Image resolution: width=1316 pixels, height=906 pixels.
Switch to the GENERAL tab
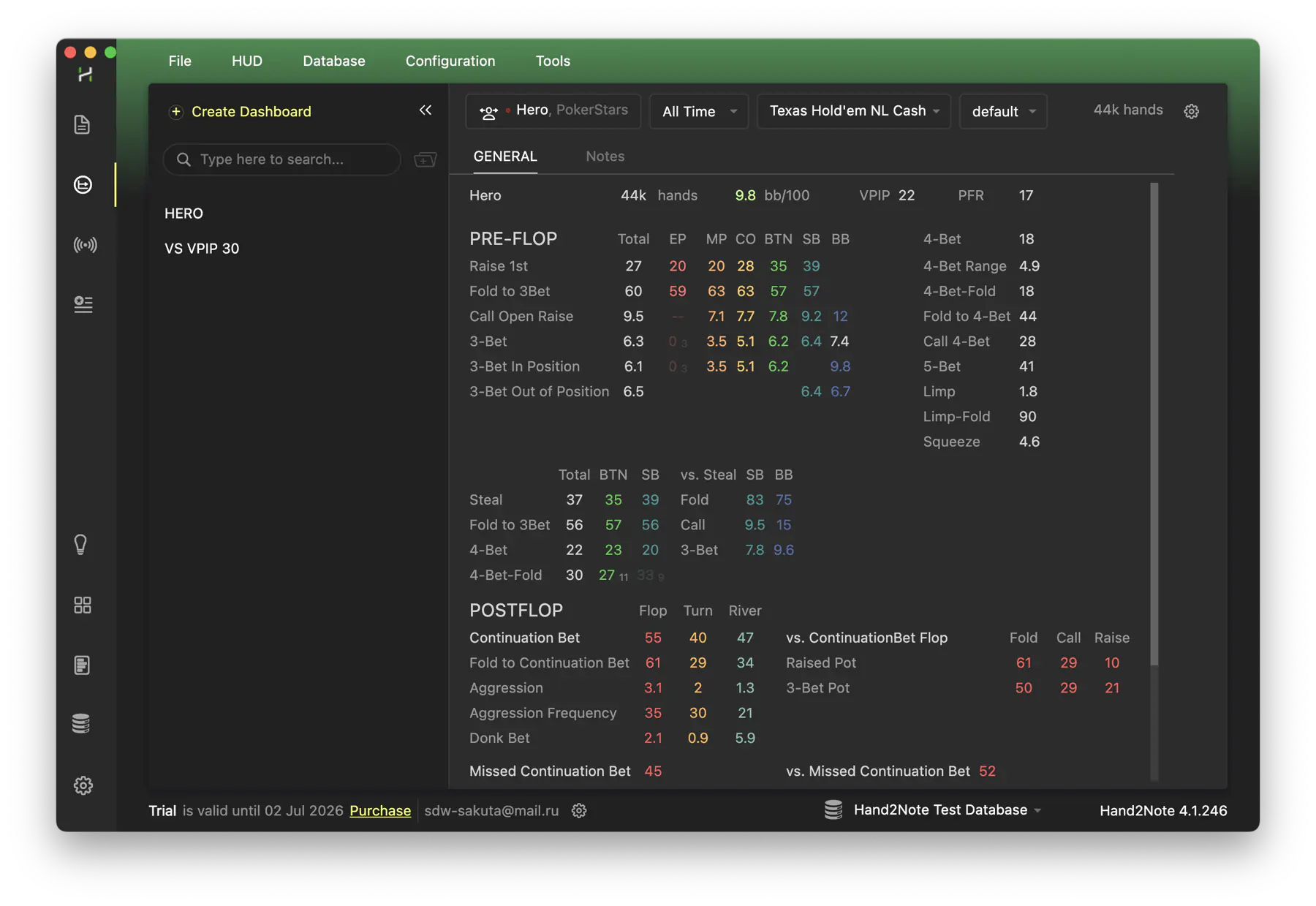505,156
